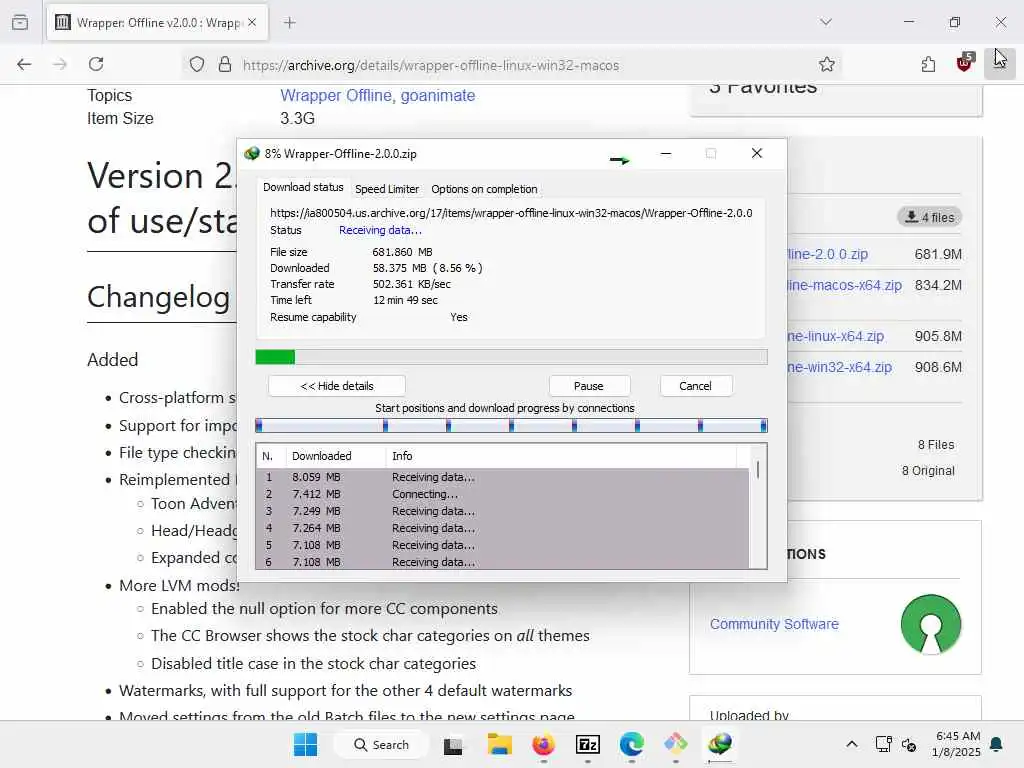Image resolution: width=1024 pixels, height=768 pixels.
Task: Open the Community Software collection link
Action: pos(774,624)
